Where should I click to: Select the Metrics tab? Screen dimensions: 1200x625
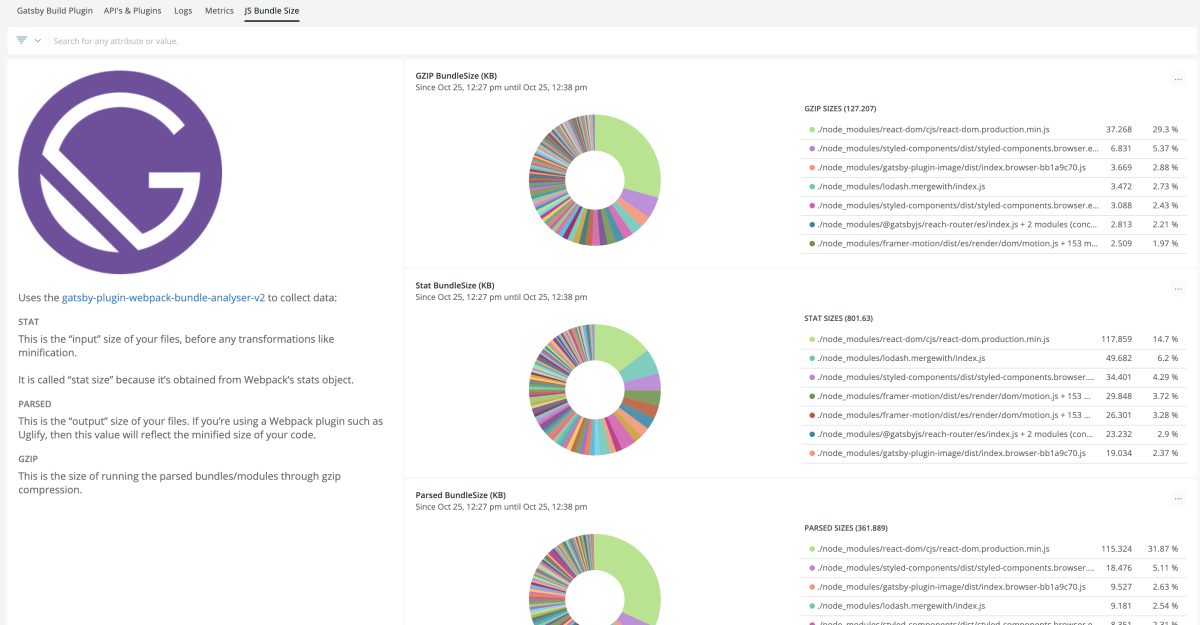pyautogui.click(x=219, y=11)
